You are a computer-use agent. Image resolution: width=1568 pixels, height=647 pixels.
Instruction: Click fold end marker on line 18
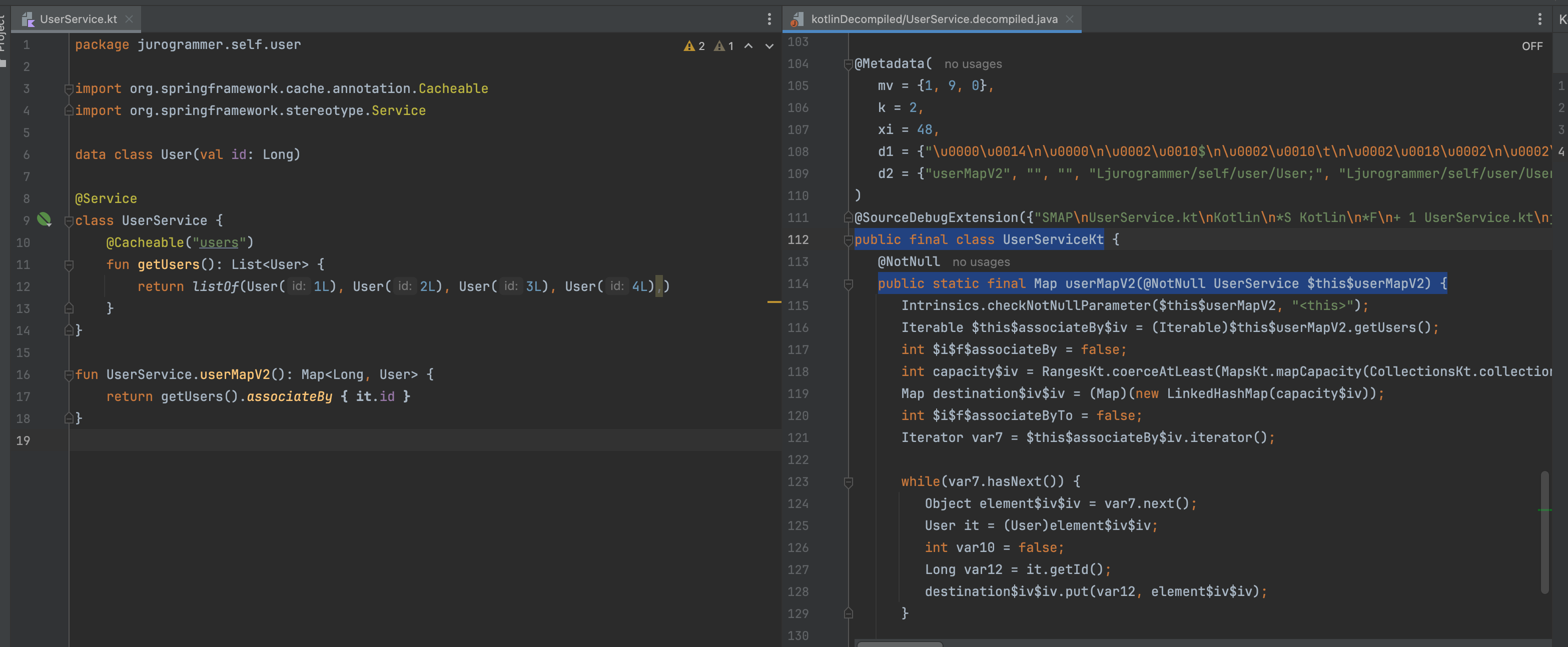coord(69,418)
